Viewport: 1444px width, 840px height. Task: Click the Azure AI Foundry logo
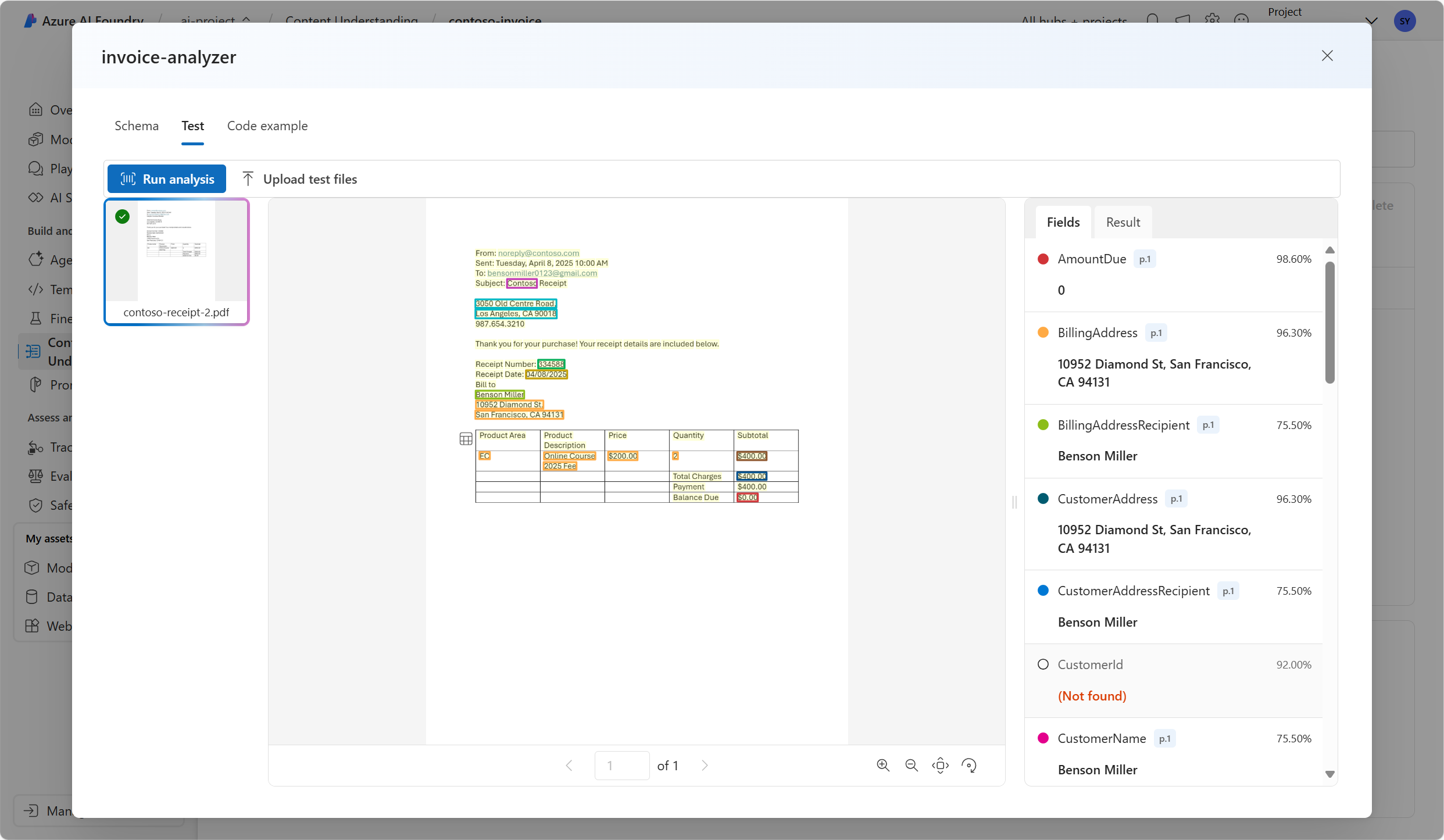tap(30, 21)
